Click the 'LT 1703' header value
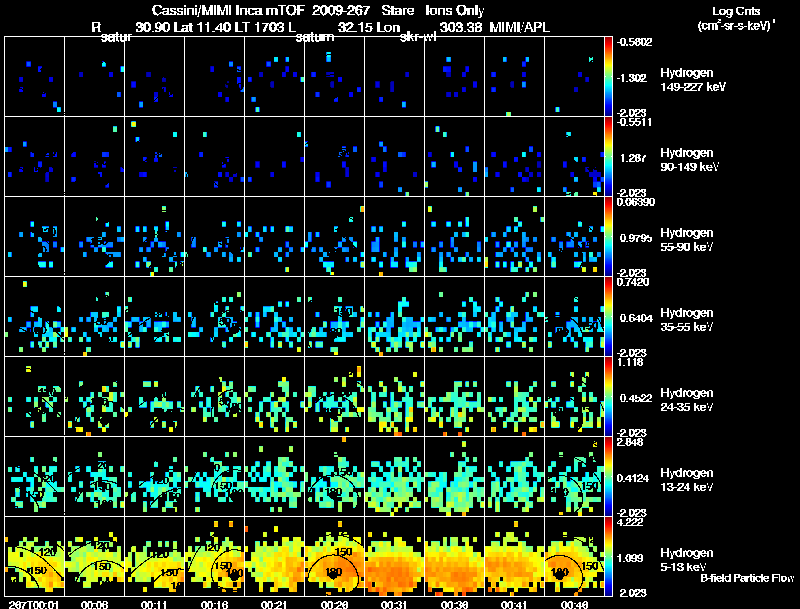The image size is (800, 609). coord(260,27)
